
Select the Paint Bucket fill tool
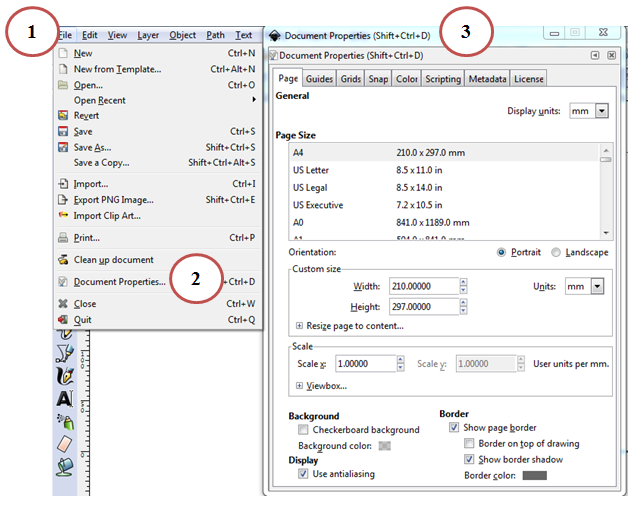(x=65, y=467)
